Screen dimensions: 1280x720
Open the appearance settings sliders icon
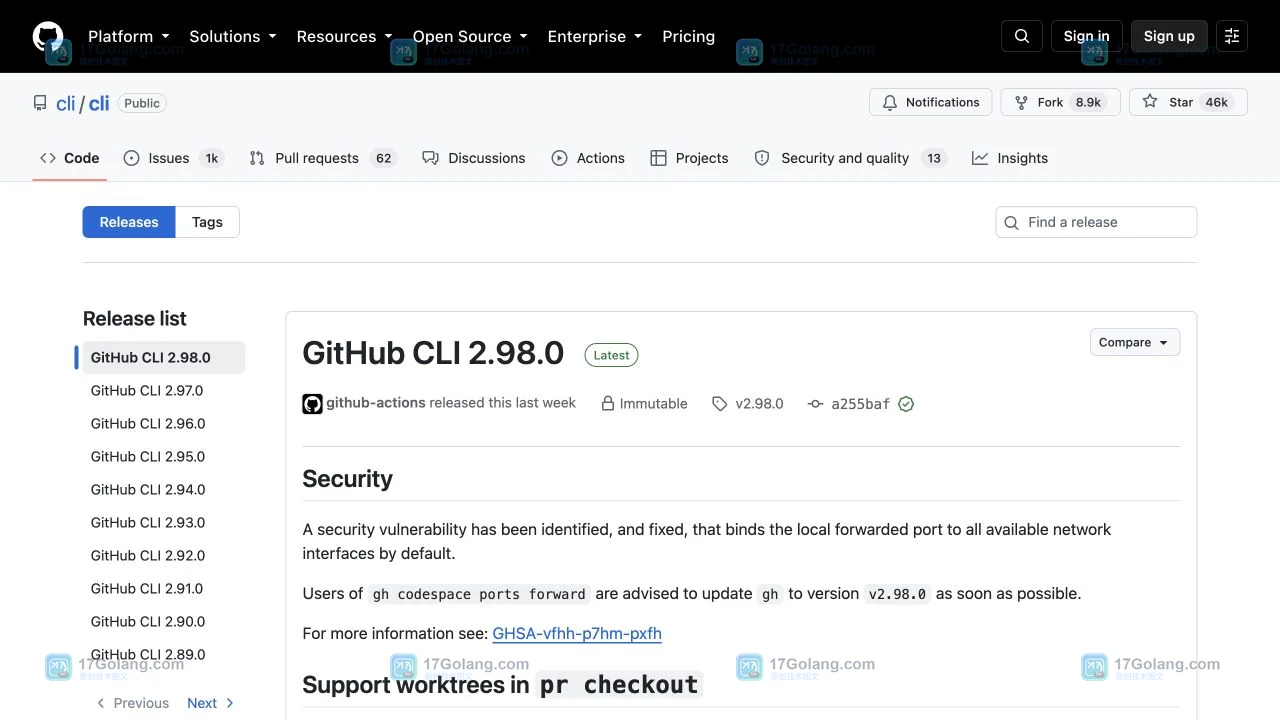click(1232, 36)
